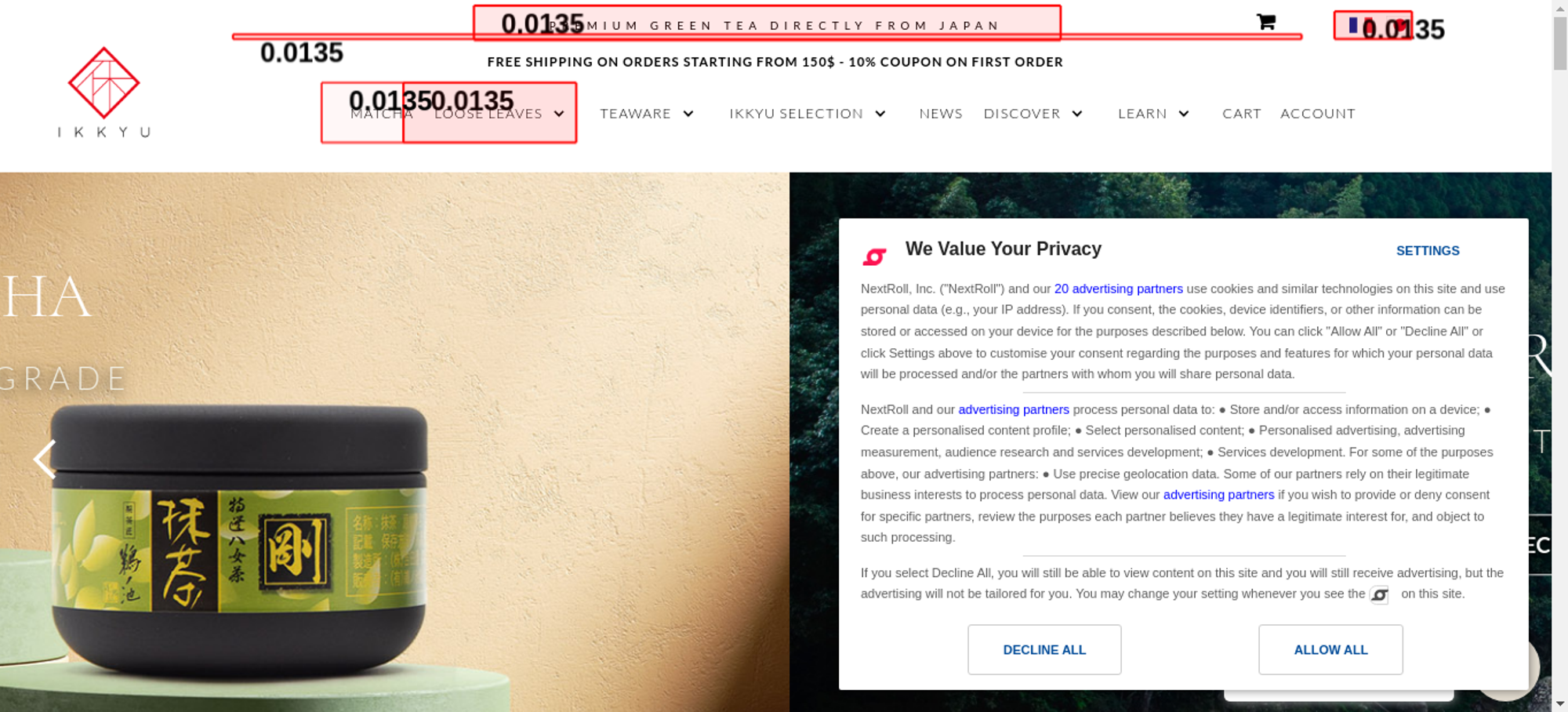Click the small NextRoll icon in privacy text
1568x712 pixels.
point(1379,595)
